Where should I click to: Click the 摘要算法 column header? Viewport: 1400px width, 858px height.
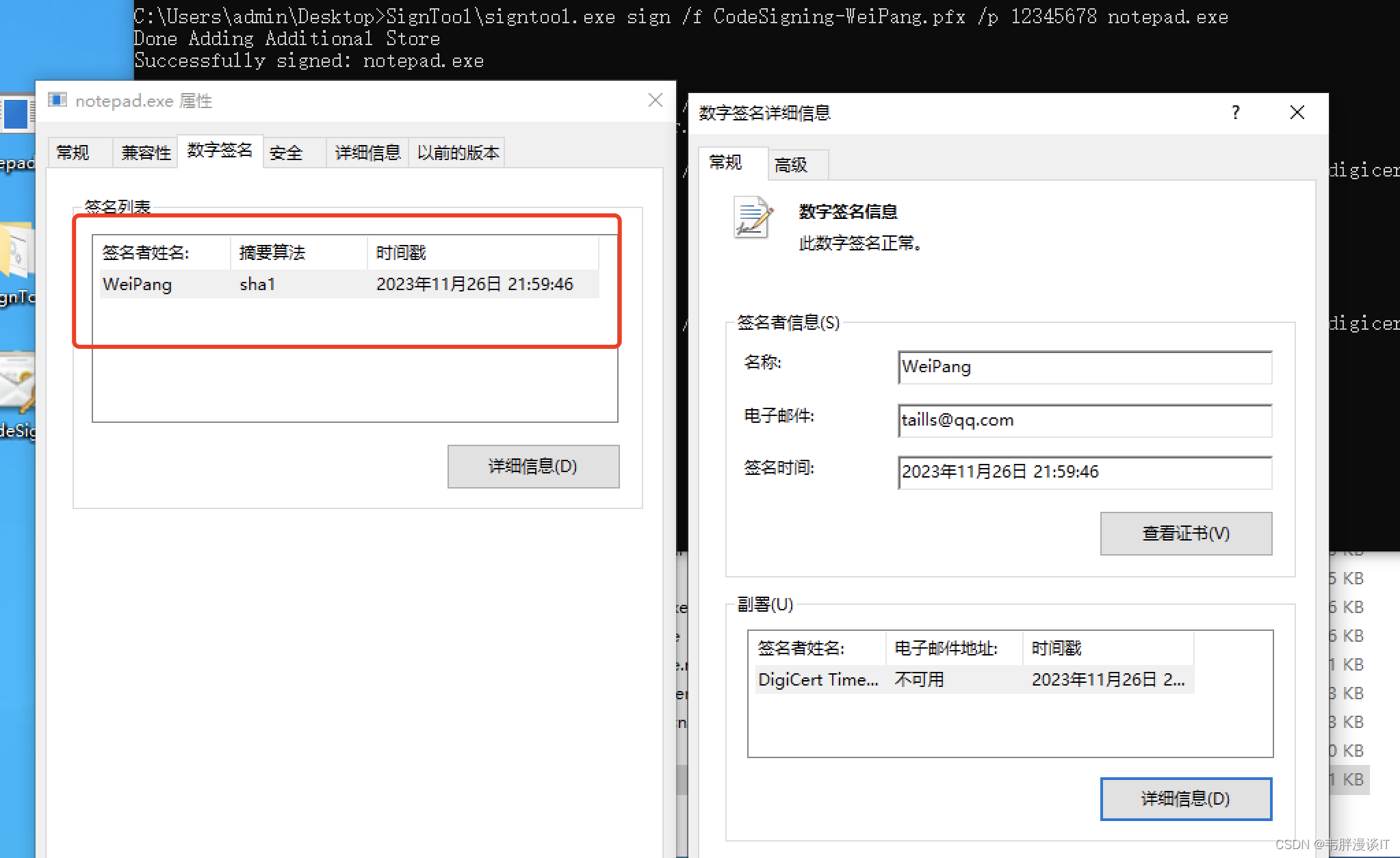coord(299,253)
